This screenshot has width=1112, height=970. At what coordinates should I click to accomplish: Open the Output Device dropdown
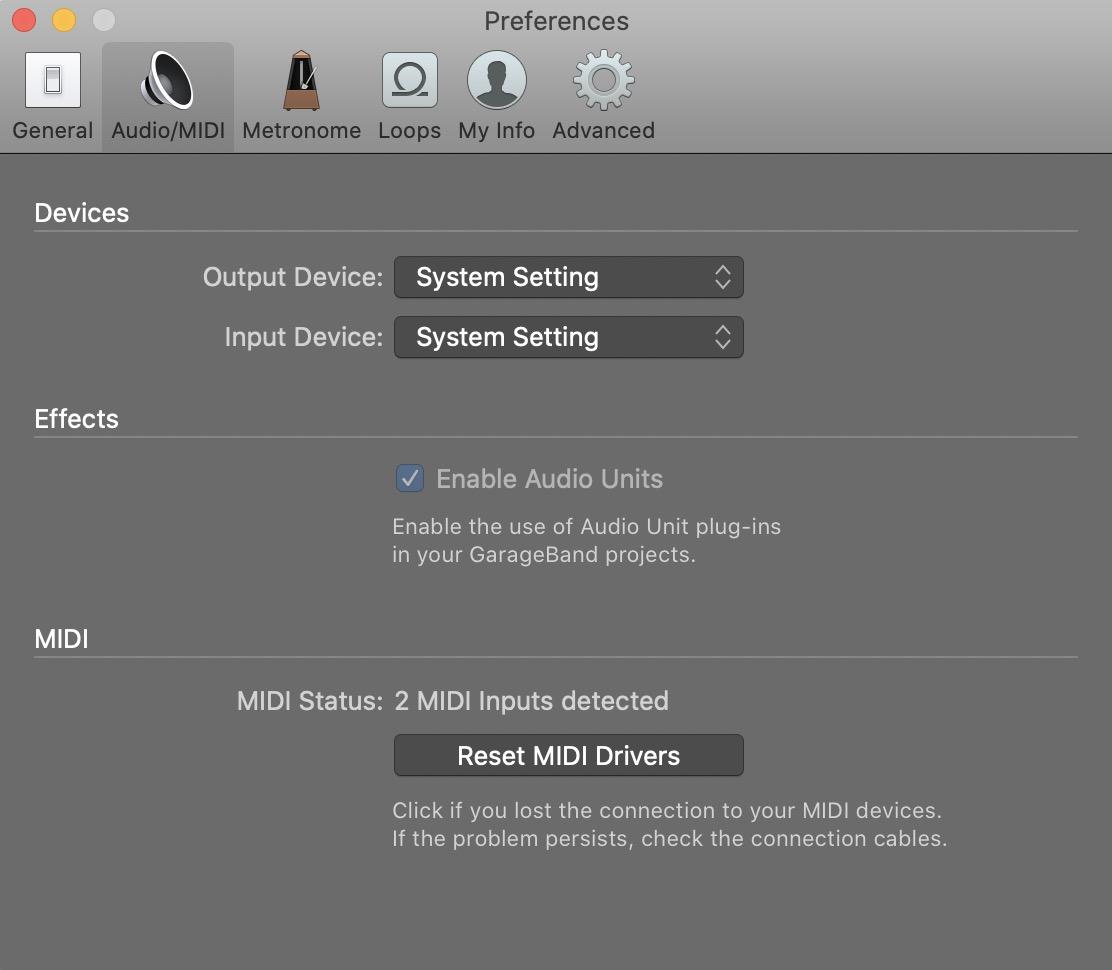point(567,277)
